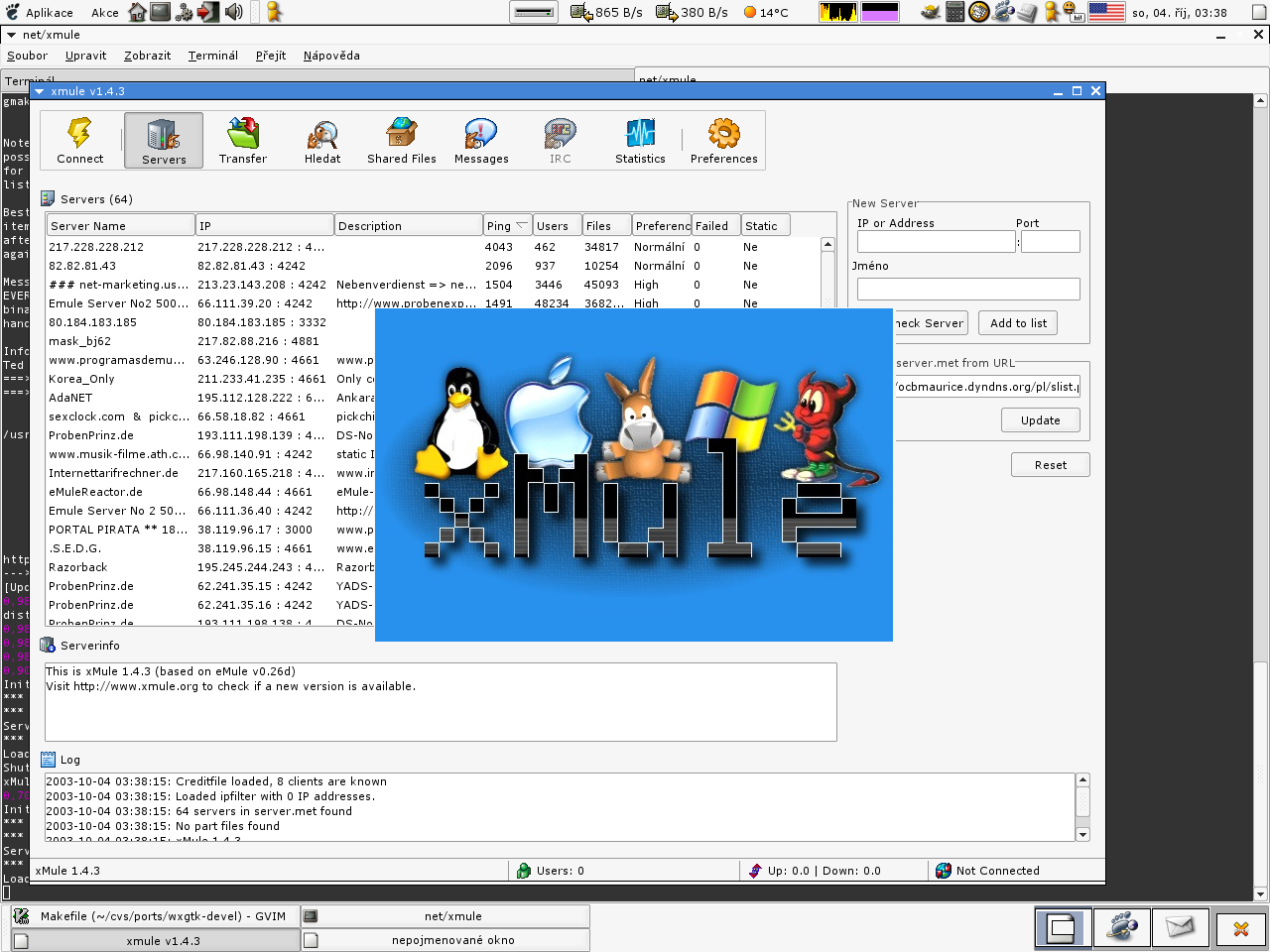Select the 217.228.228.212 server row

coord(433,247)
